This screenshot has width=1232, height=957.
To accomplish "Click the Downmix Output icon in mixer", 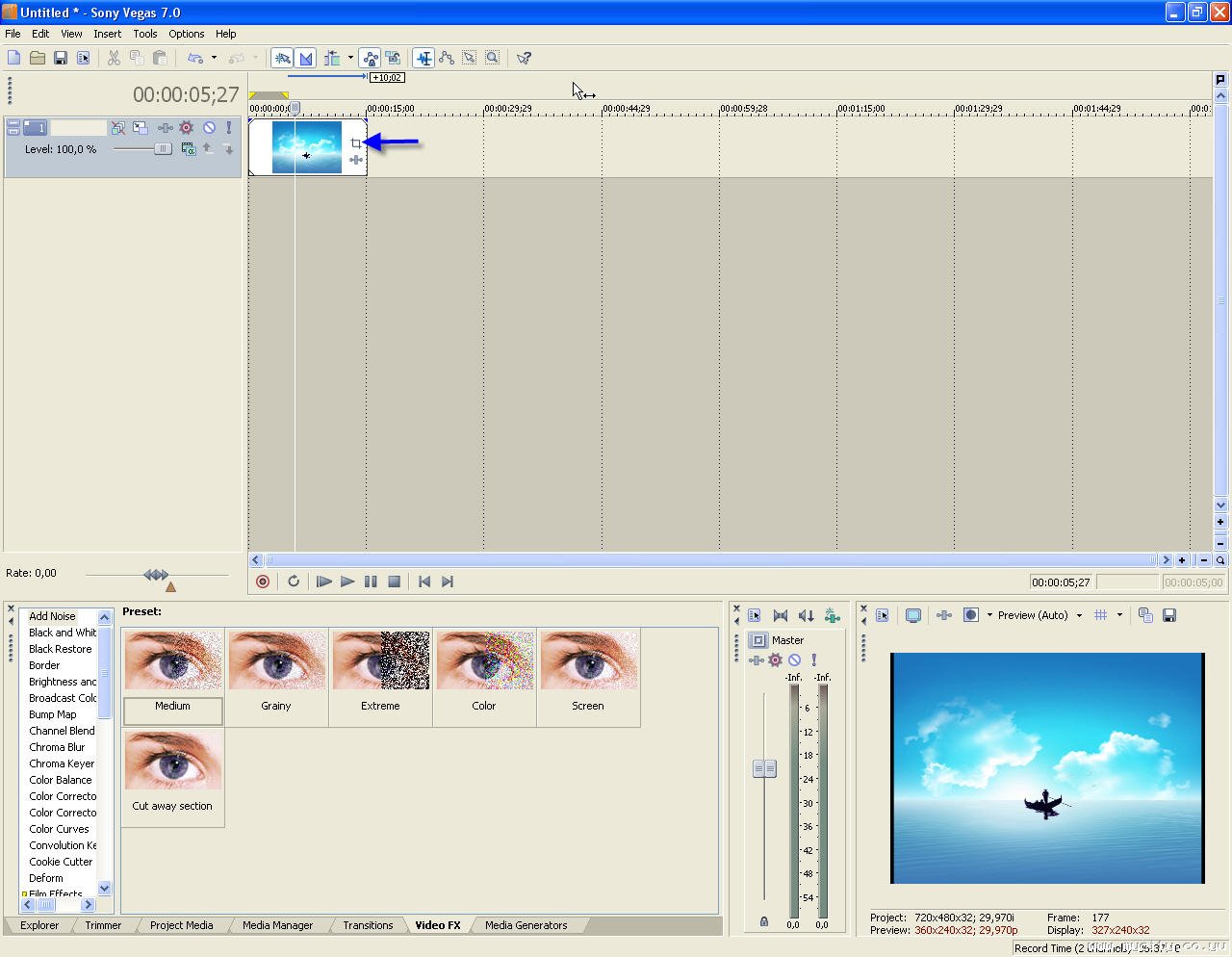I will [x=781, y=616].
